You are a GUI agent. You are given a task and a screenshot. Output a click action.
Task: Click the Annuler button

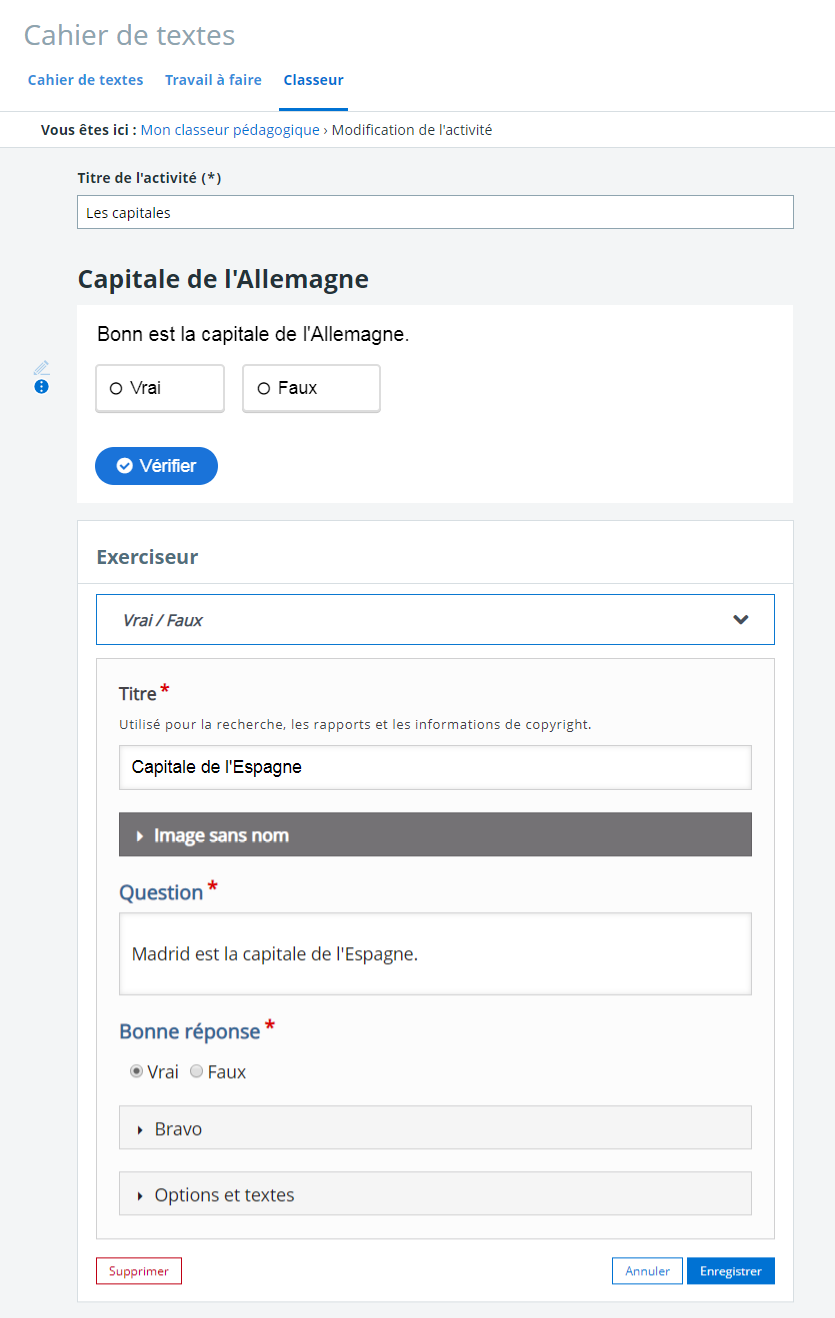(x=647, y=1271)
